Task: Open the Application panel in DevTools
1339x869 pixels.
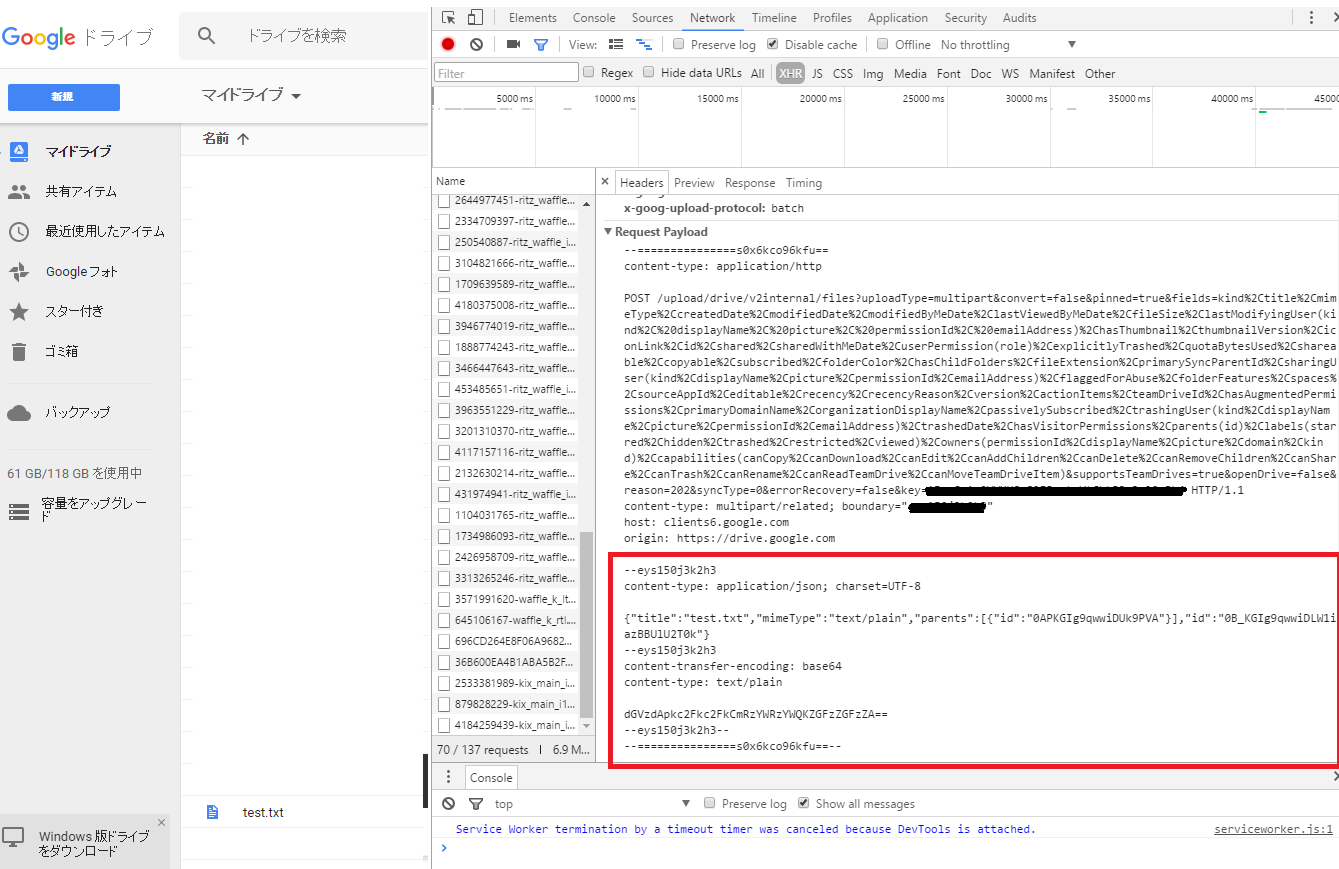Action: pos(897,17)
